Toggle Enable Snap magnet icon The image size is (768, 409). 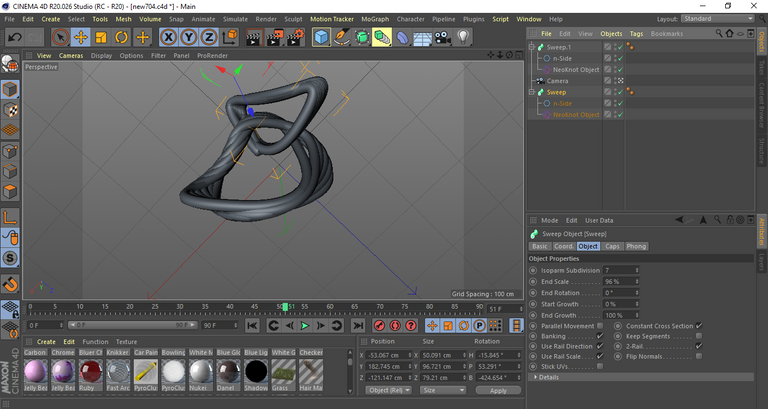point(10,284)
